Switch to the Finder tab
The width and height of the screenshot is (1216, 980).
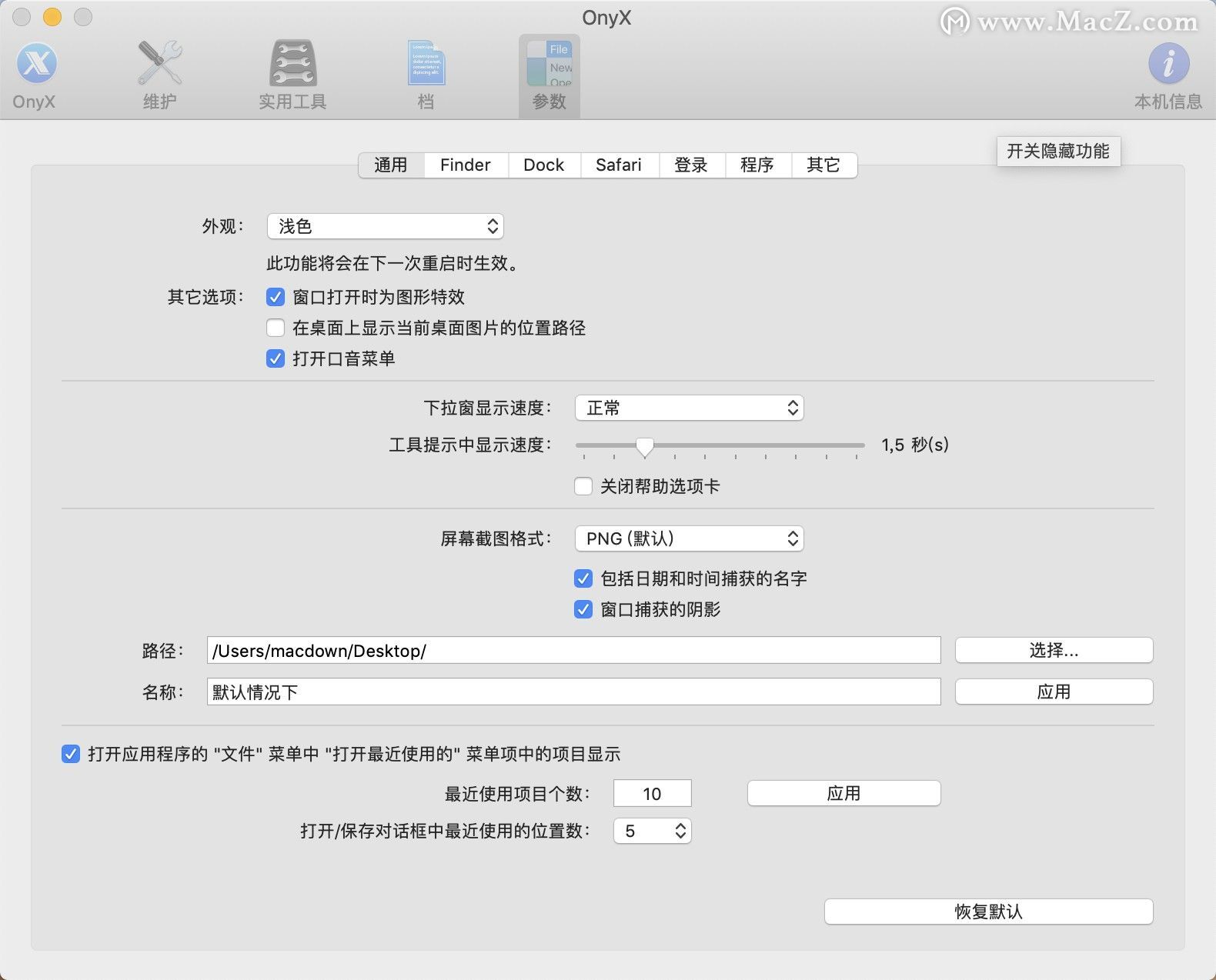pyautogui.click(x=466, y=165)
